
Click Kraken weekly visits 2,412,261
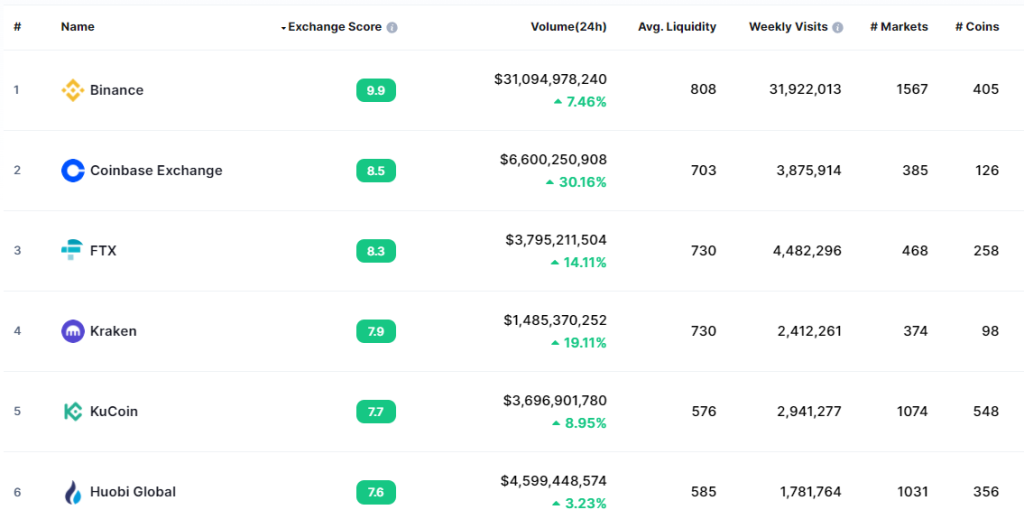pyautogui.click(x=809, y=331)
